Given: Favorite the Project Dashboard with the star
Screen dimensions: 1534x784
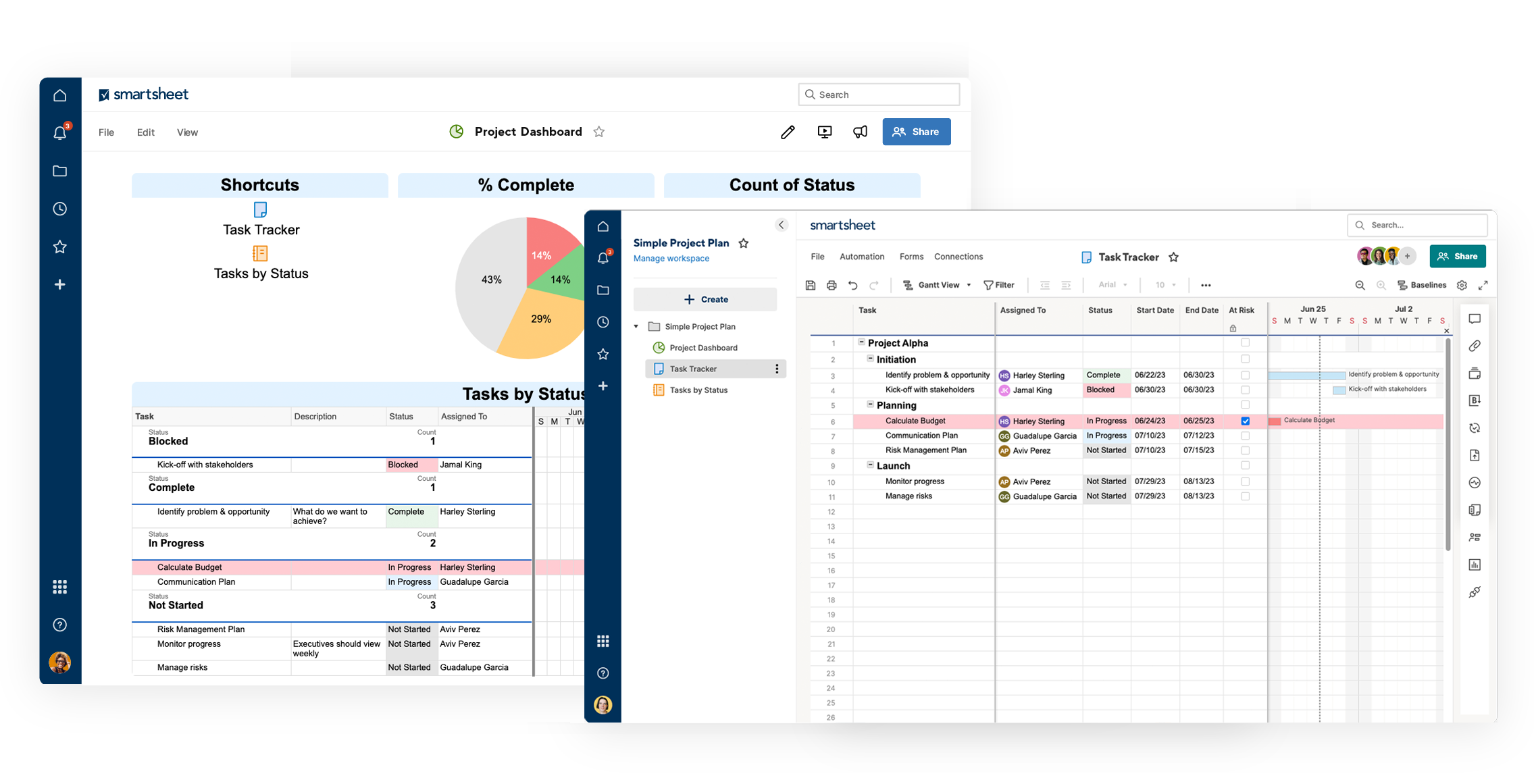Looking at the screenshot, I should 599,132.
